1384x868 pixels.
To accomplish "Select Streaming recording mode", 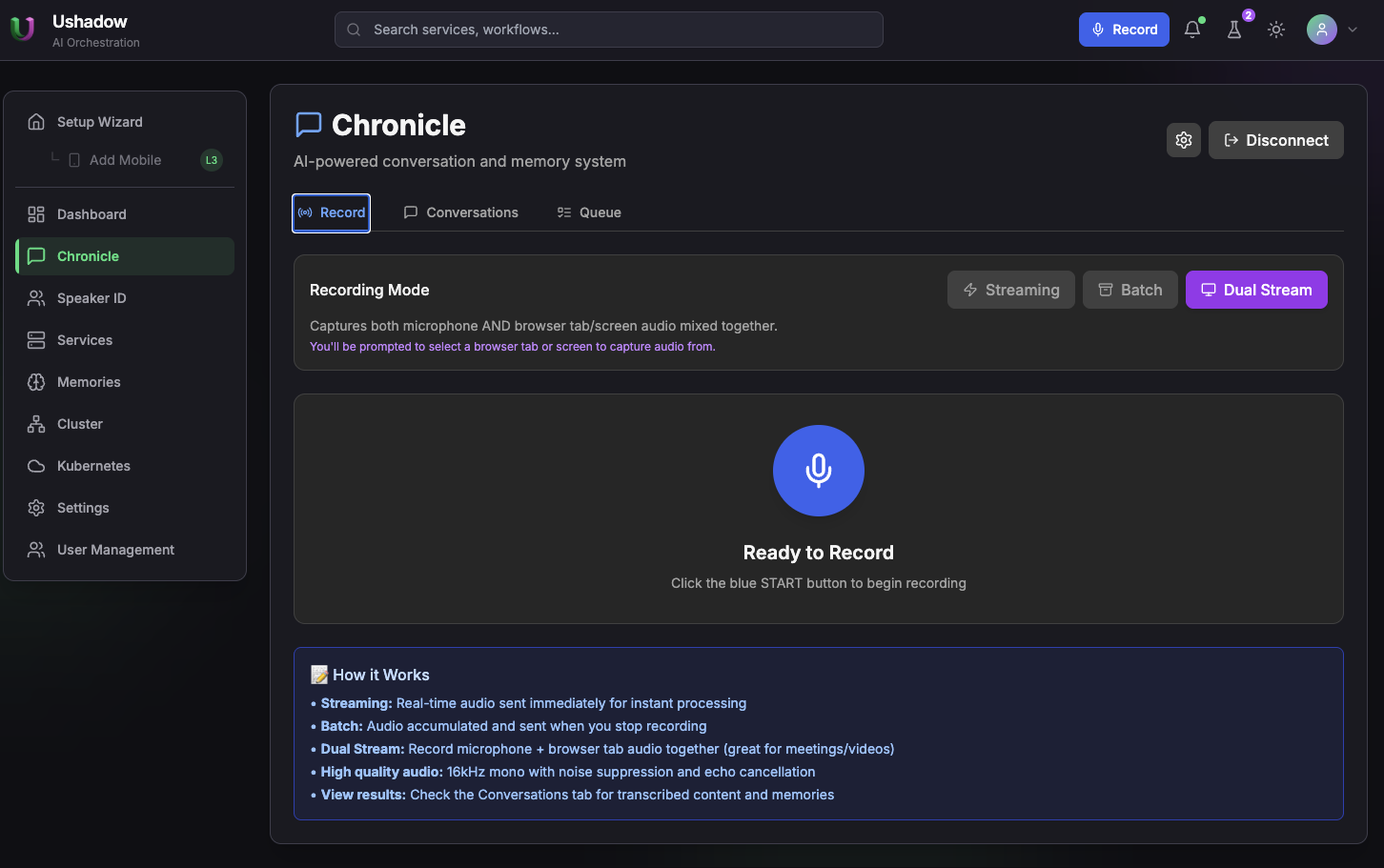I will (1010, 290).
